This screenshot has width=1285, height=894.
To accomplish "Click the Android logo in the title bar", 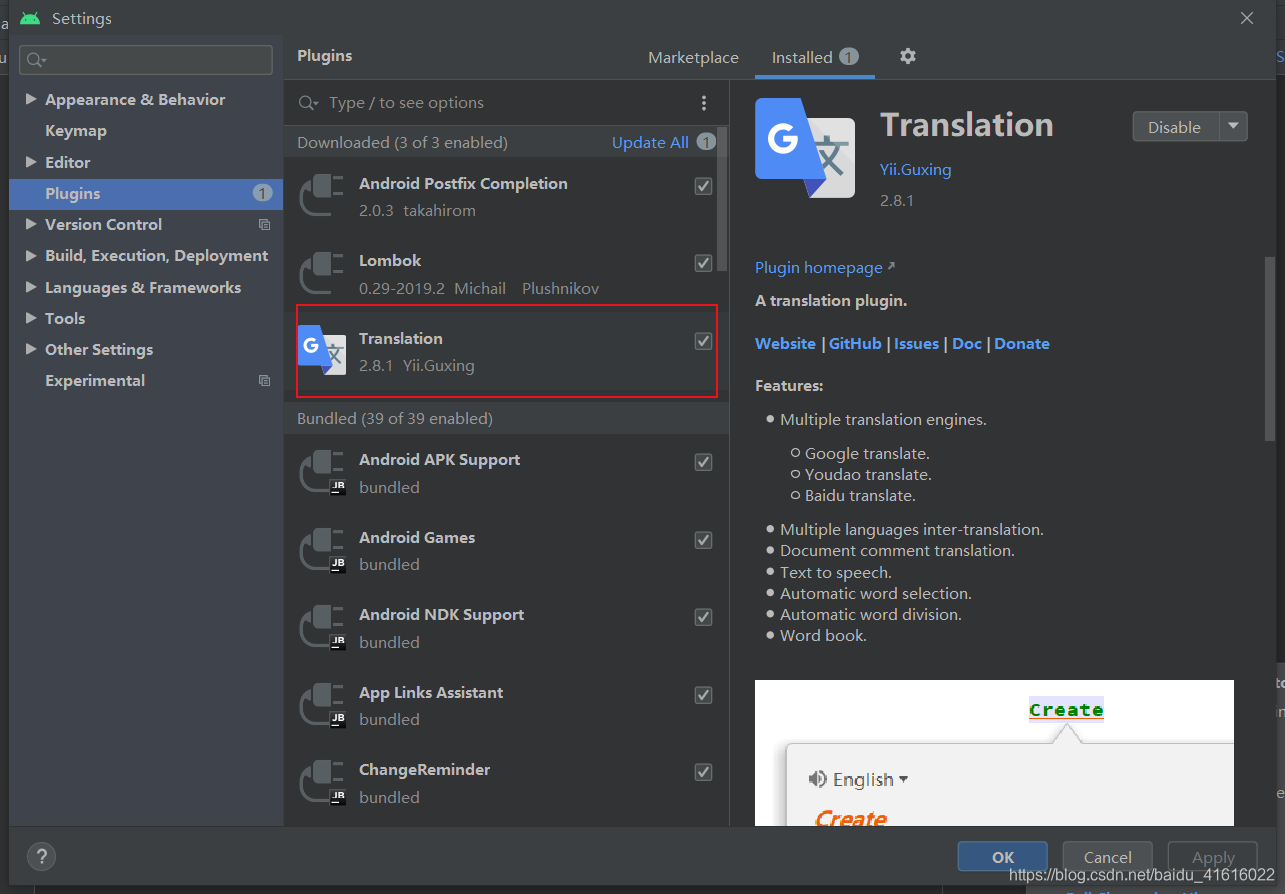I will point(30,18).
